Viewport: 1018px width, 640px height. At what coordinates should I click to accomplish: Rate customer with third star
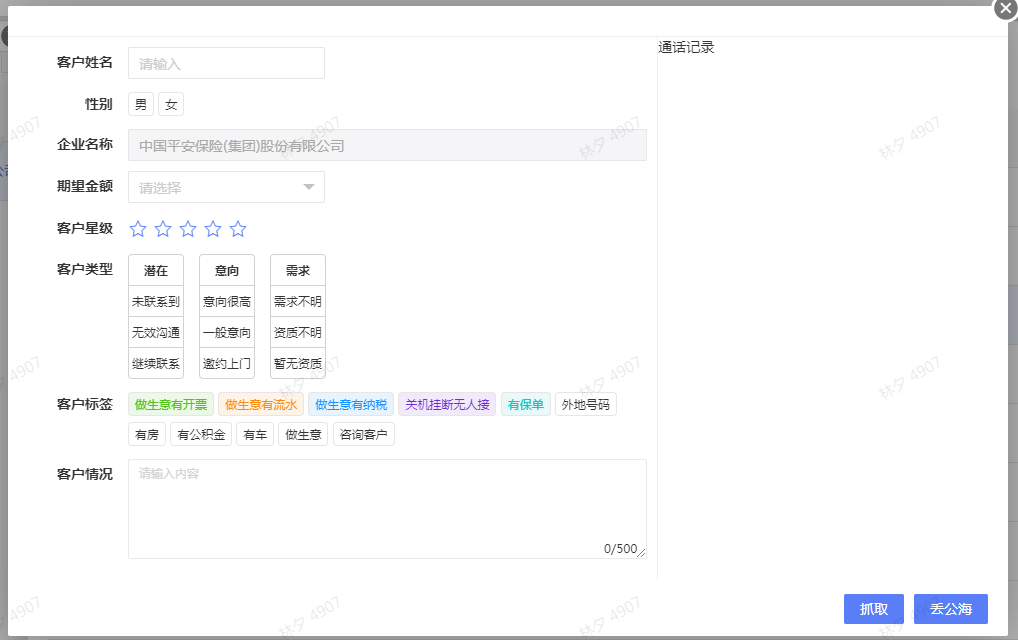tap(188, 228)
